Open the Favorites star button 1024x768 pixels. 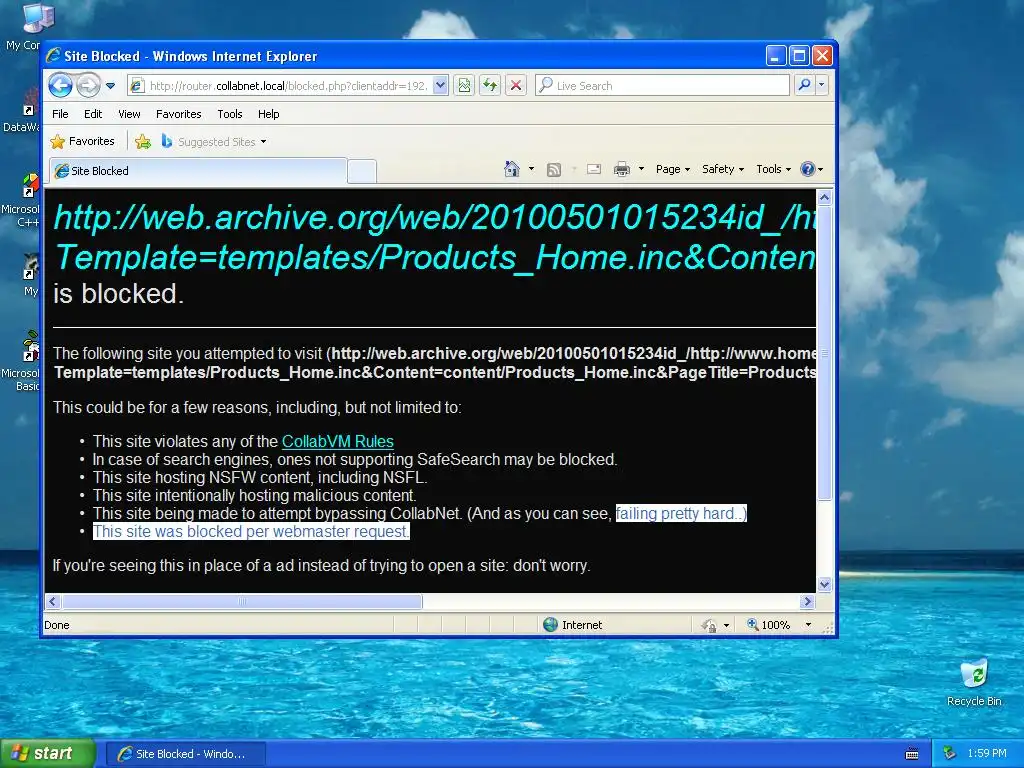tap(83, 141)
